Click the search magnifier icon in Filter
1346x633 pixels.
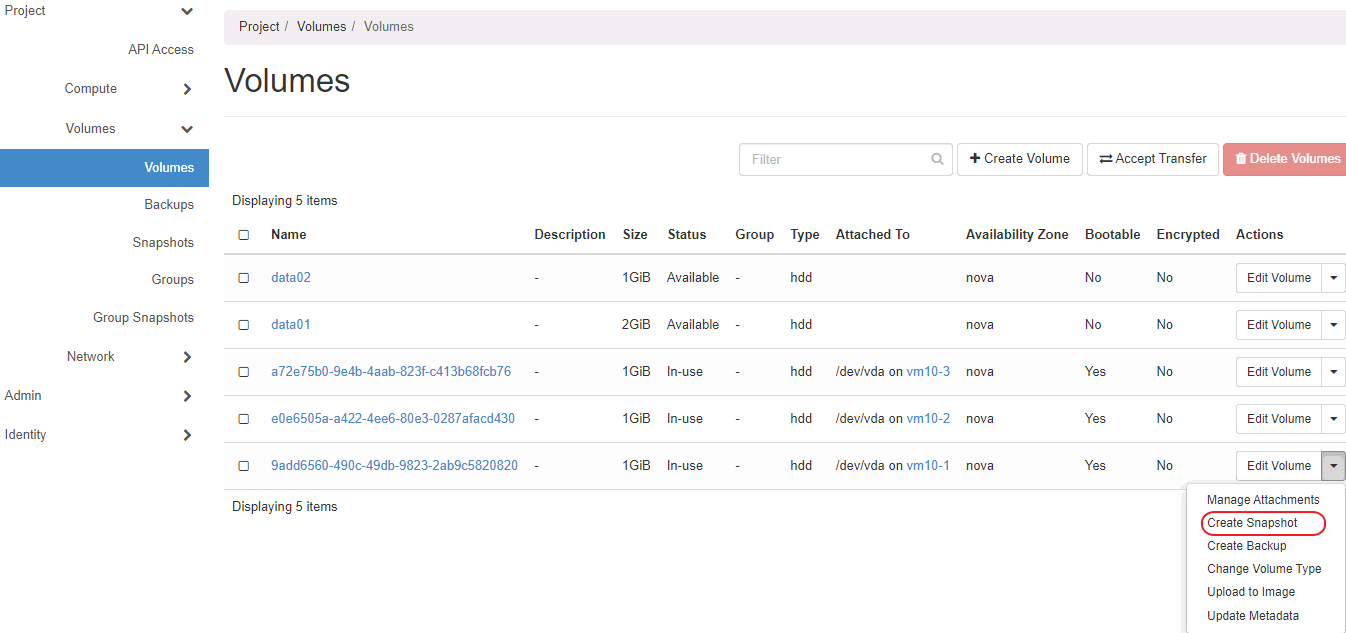tap(937, 159)
